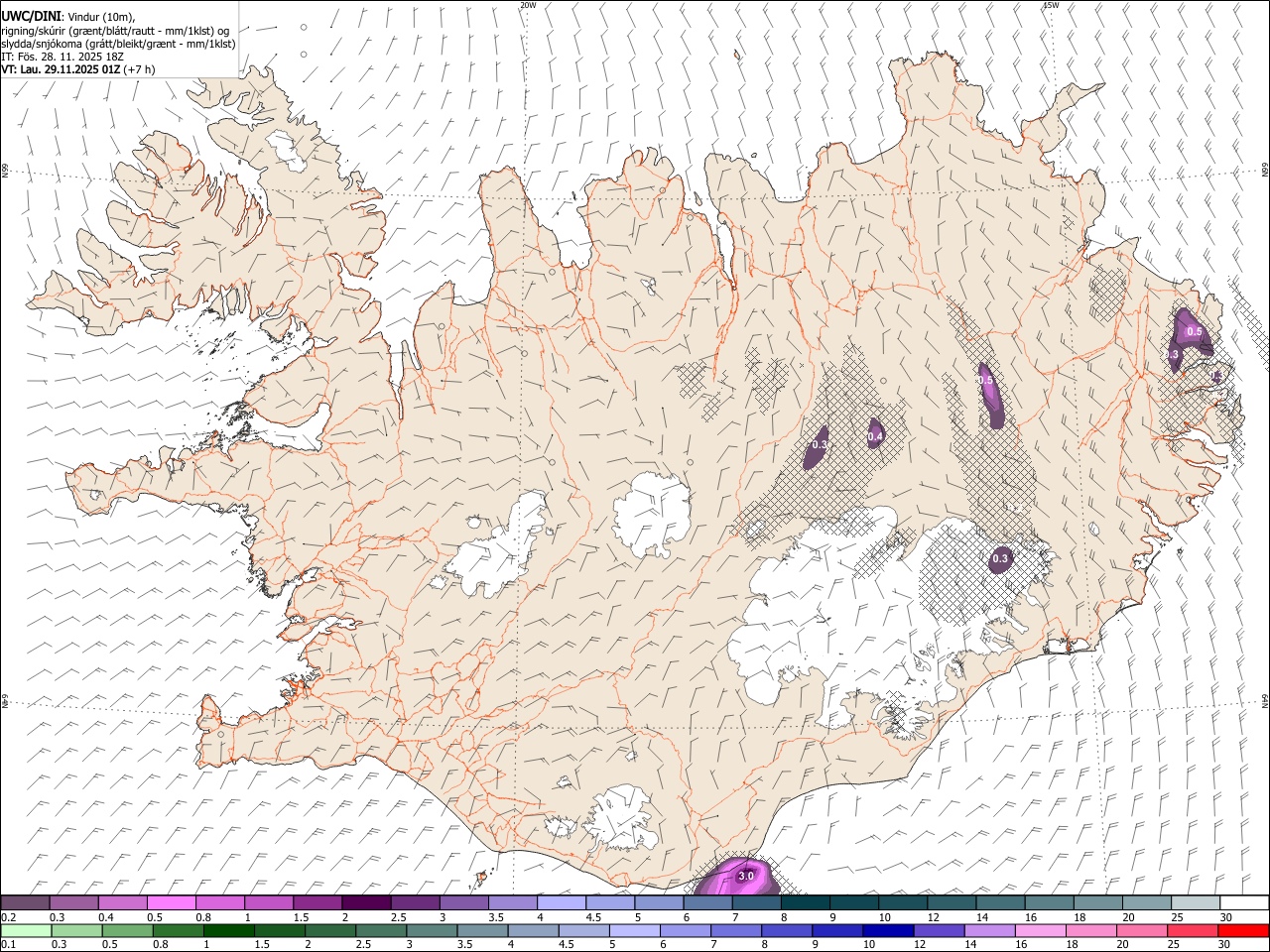The image size is (1270, 952).
Task: Click the 15W longitude label at top edge
Action: pos(1051,5)
